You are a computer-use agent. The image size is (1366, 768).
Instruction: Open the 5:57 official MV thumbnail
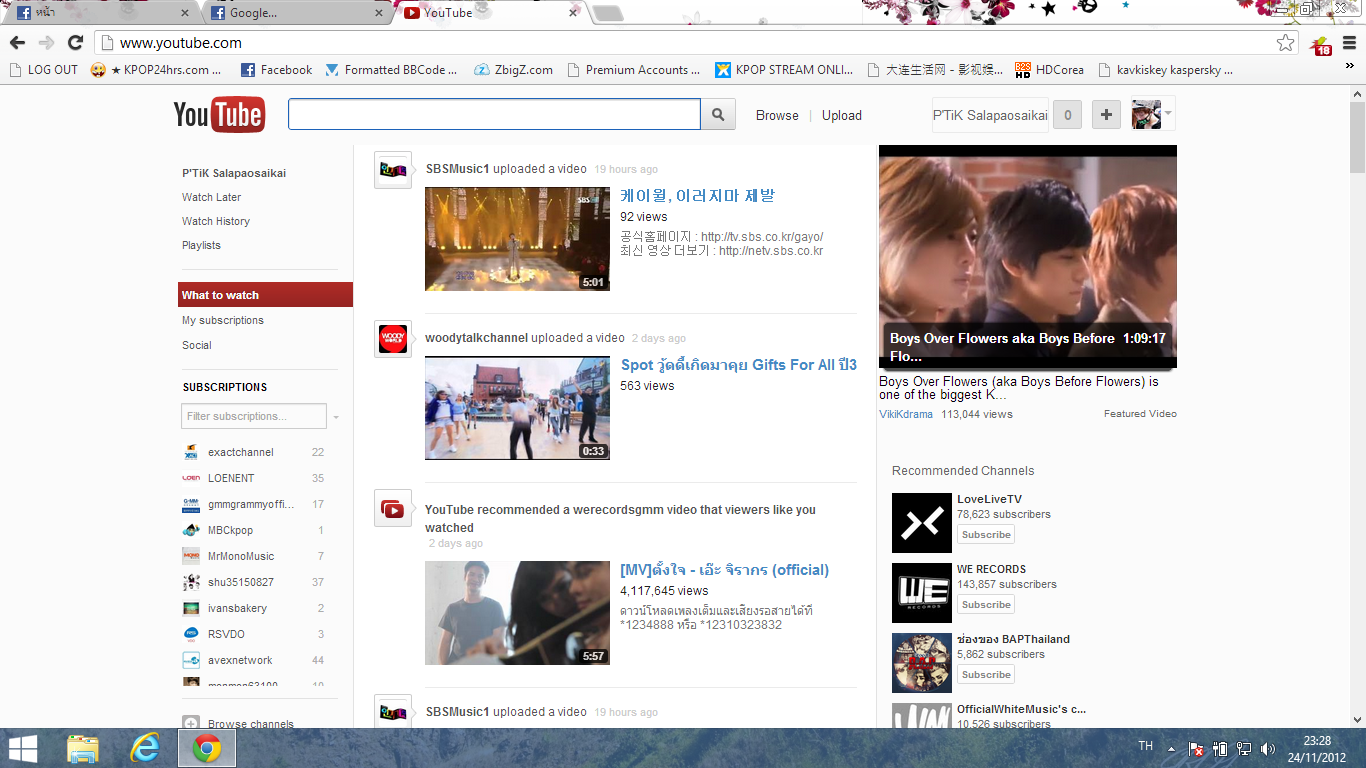click(517, 613)
